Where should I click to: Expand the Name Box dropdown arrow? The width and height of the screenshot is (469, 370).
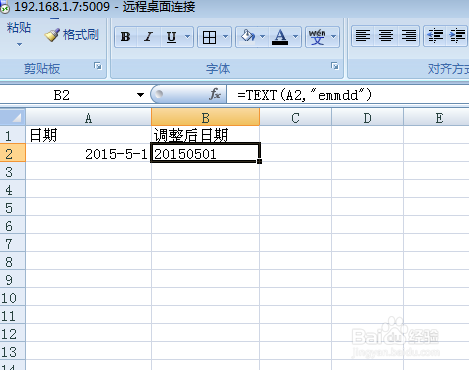coord(140,95)
